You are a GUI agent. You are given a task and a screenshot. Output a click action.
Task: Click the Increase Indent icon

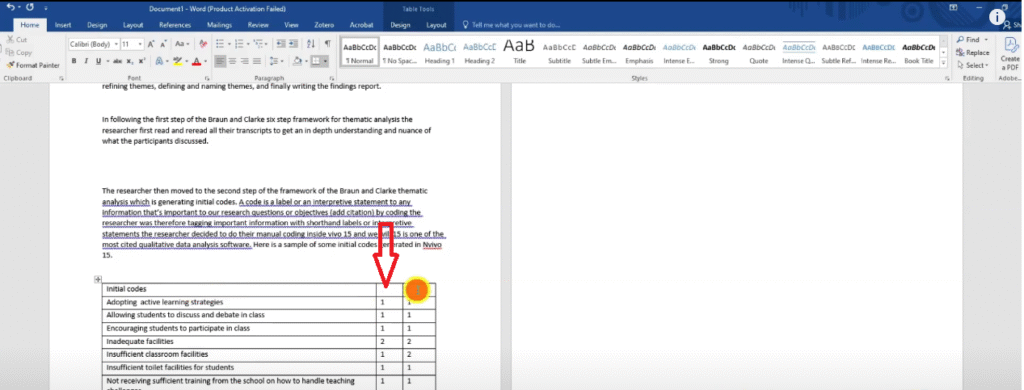[293, 44]
